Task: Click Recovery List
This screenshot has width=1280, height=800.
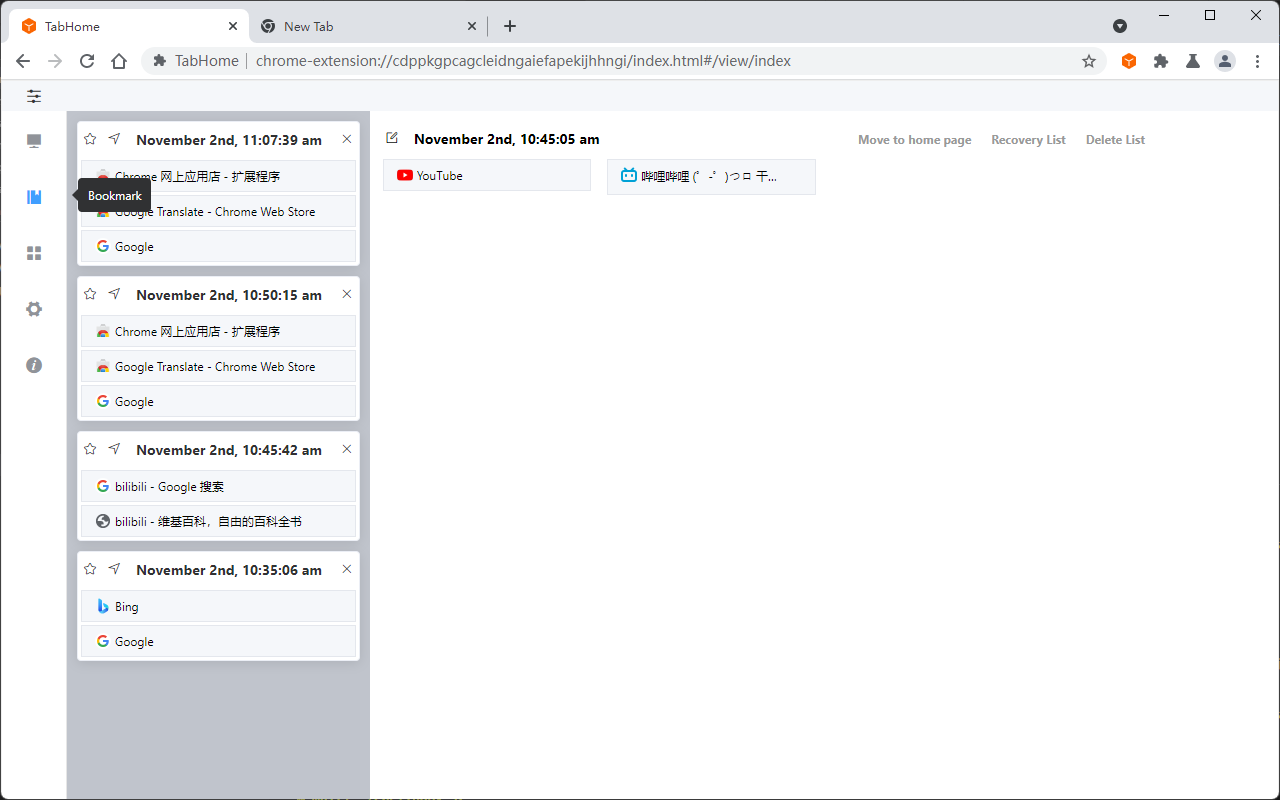Action: point(1028,140)
